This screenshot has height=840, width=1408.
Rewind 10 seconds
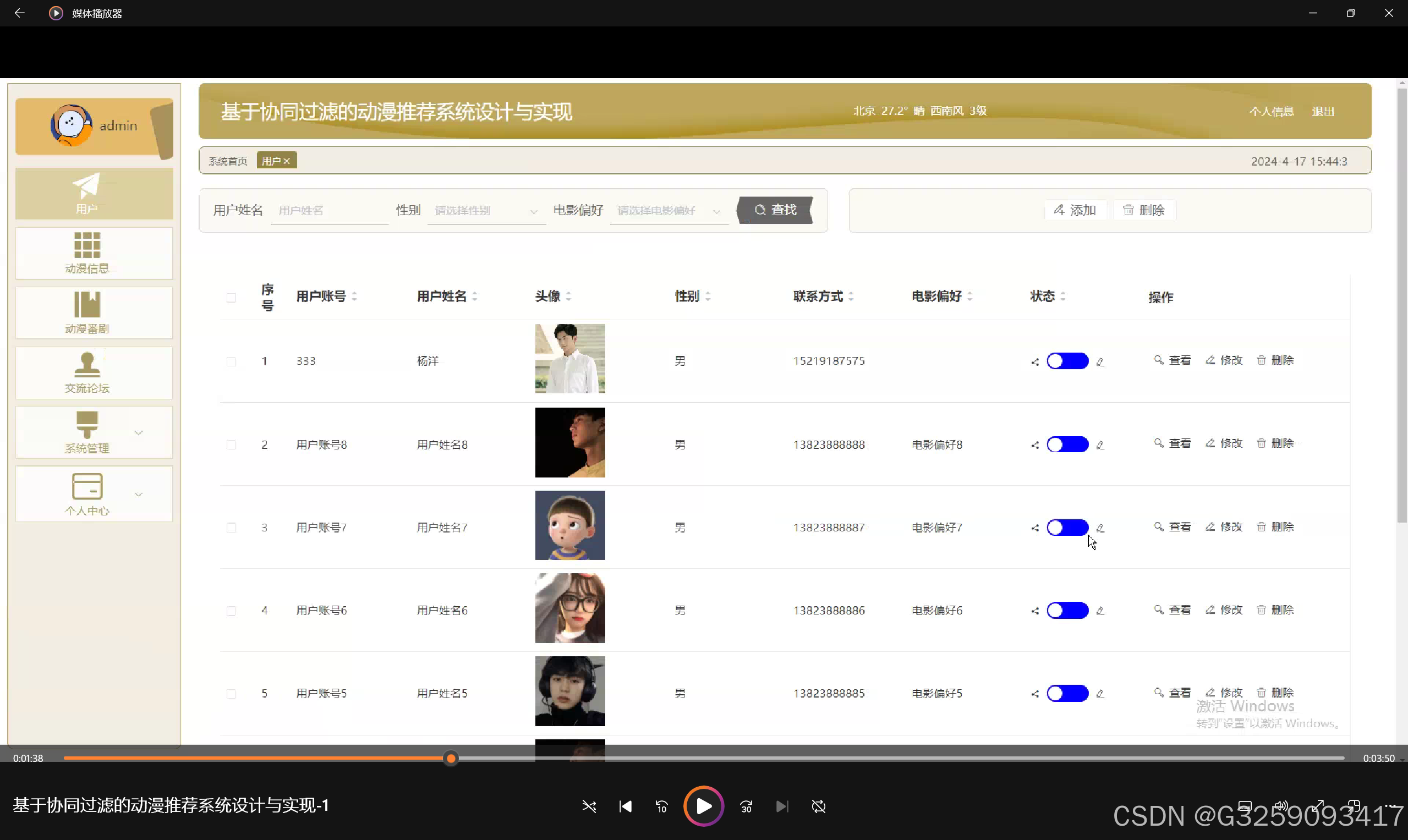[x=662, y=806]
